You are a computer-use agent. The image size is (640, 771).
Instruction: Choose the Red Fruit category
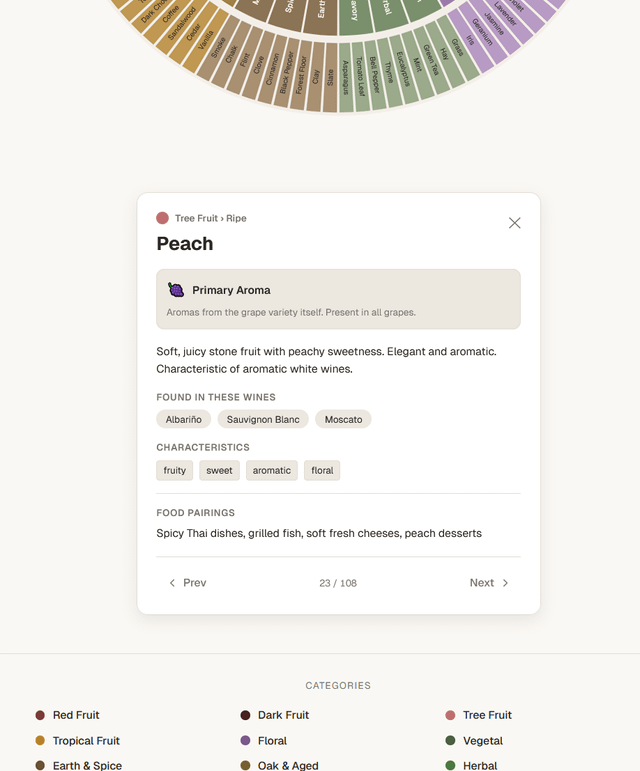click(76, 715)
